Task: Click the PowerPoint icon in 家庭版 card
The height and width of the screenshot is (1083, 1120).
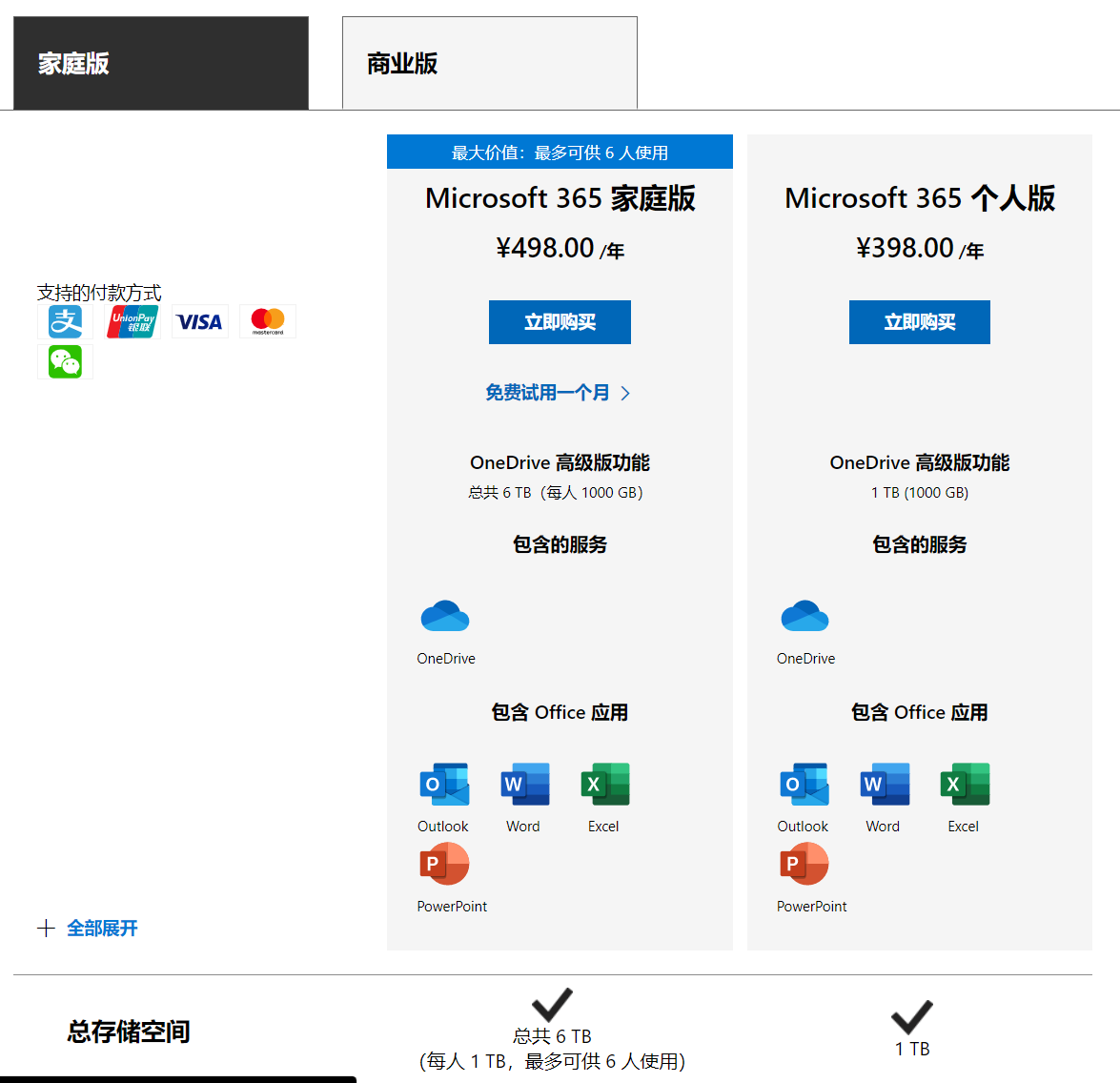Action: 444,864
